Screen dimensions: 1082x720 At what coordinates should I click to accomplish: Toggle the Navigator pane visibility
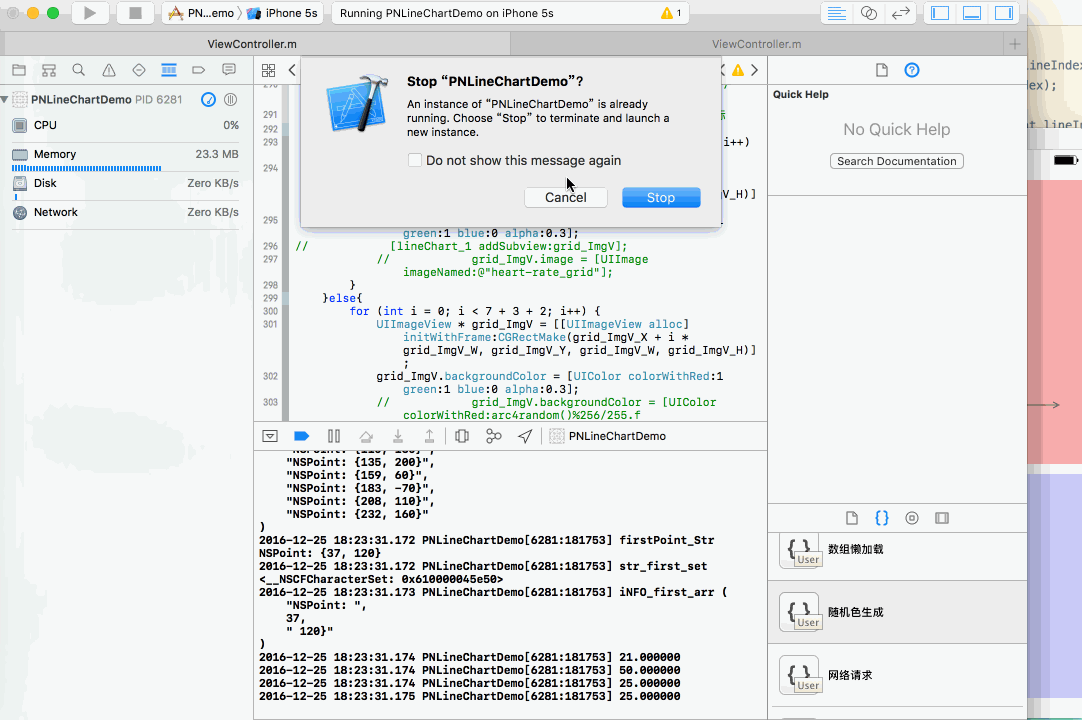tap(940, 13)
